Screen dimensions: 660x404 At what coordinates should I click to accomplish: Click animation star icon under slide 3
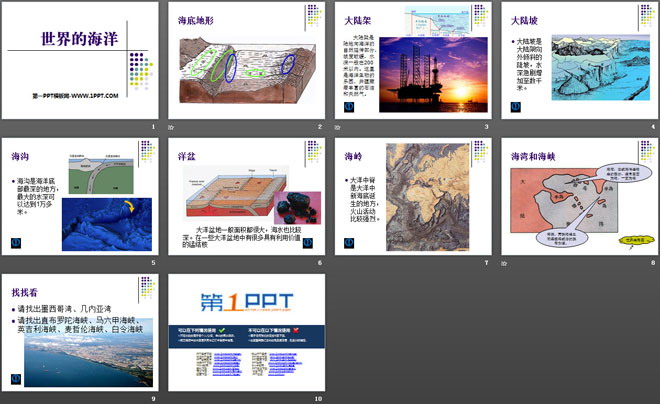point(337,127)
